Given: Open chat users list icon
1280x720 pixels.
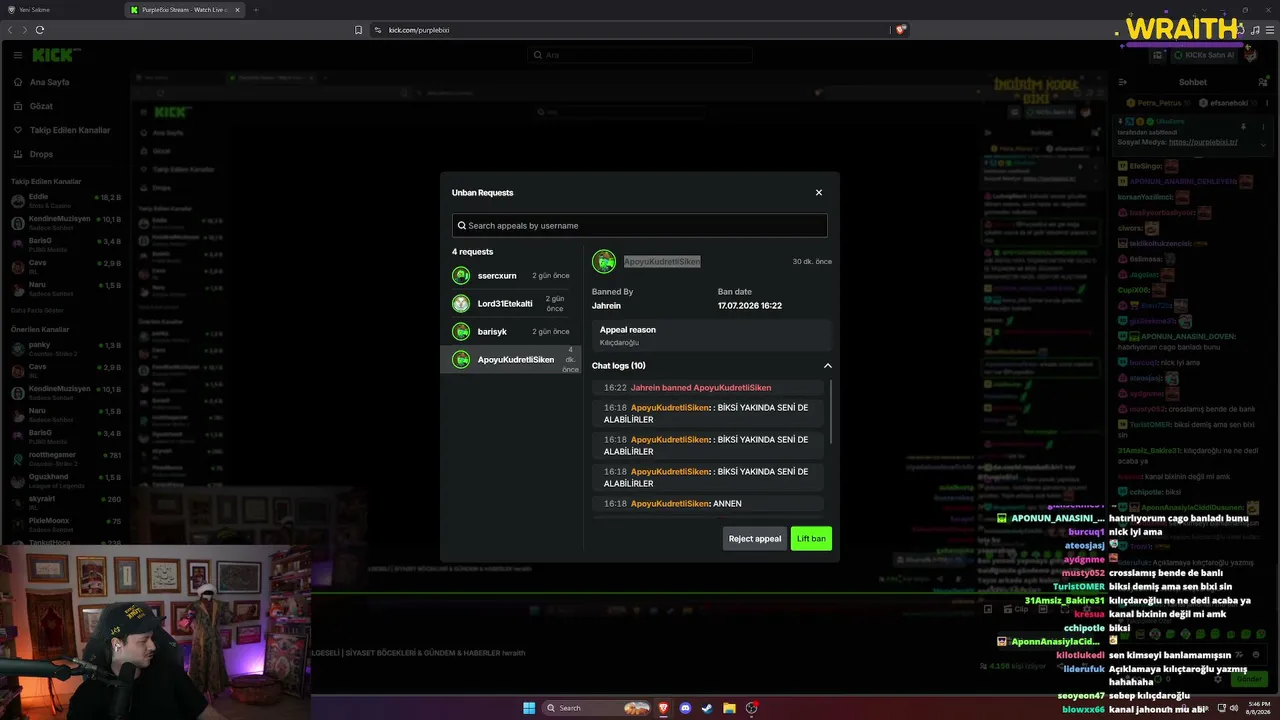Looking at the screenshot, I should (1263, 82).
